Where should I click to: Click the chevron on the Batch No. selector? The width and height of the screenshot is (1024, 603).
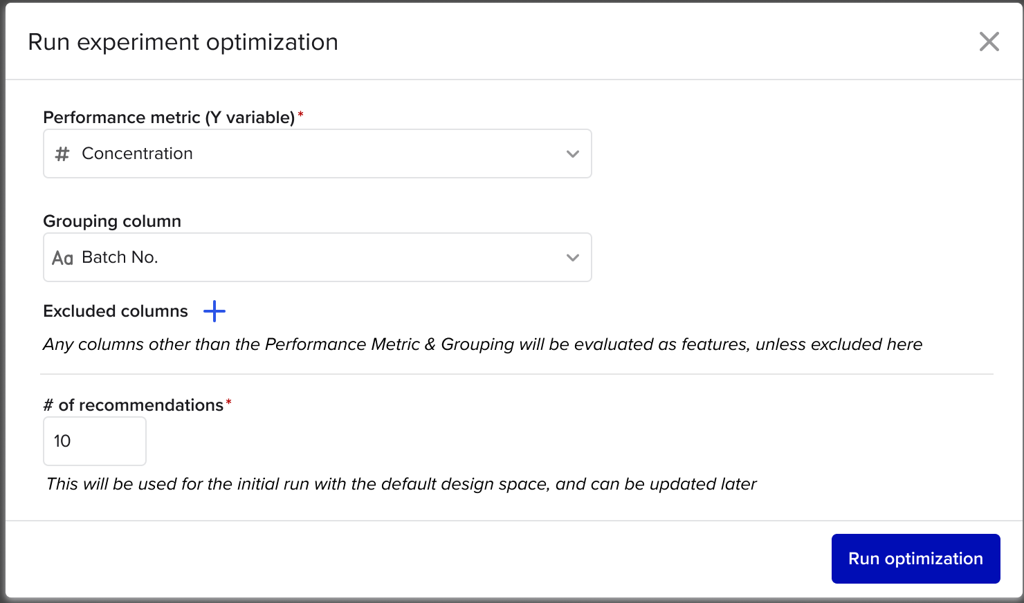573,257
